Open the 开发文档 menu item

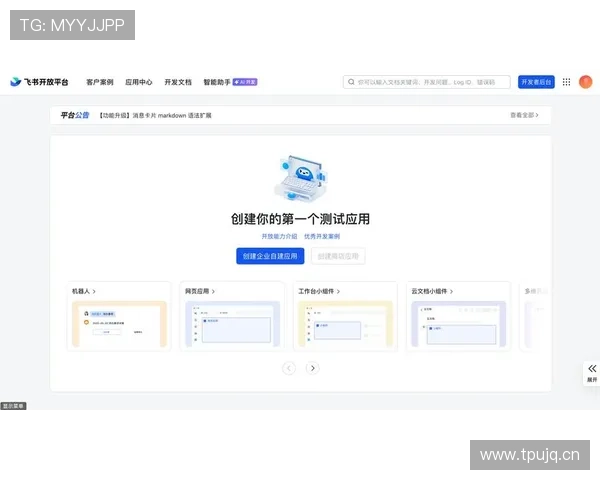[178, 82]
